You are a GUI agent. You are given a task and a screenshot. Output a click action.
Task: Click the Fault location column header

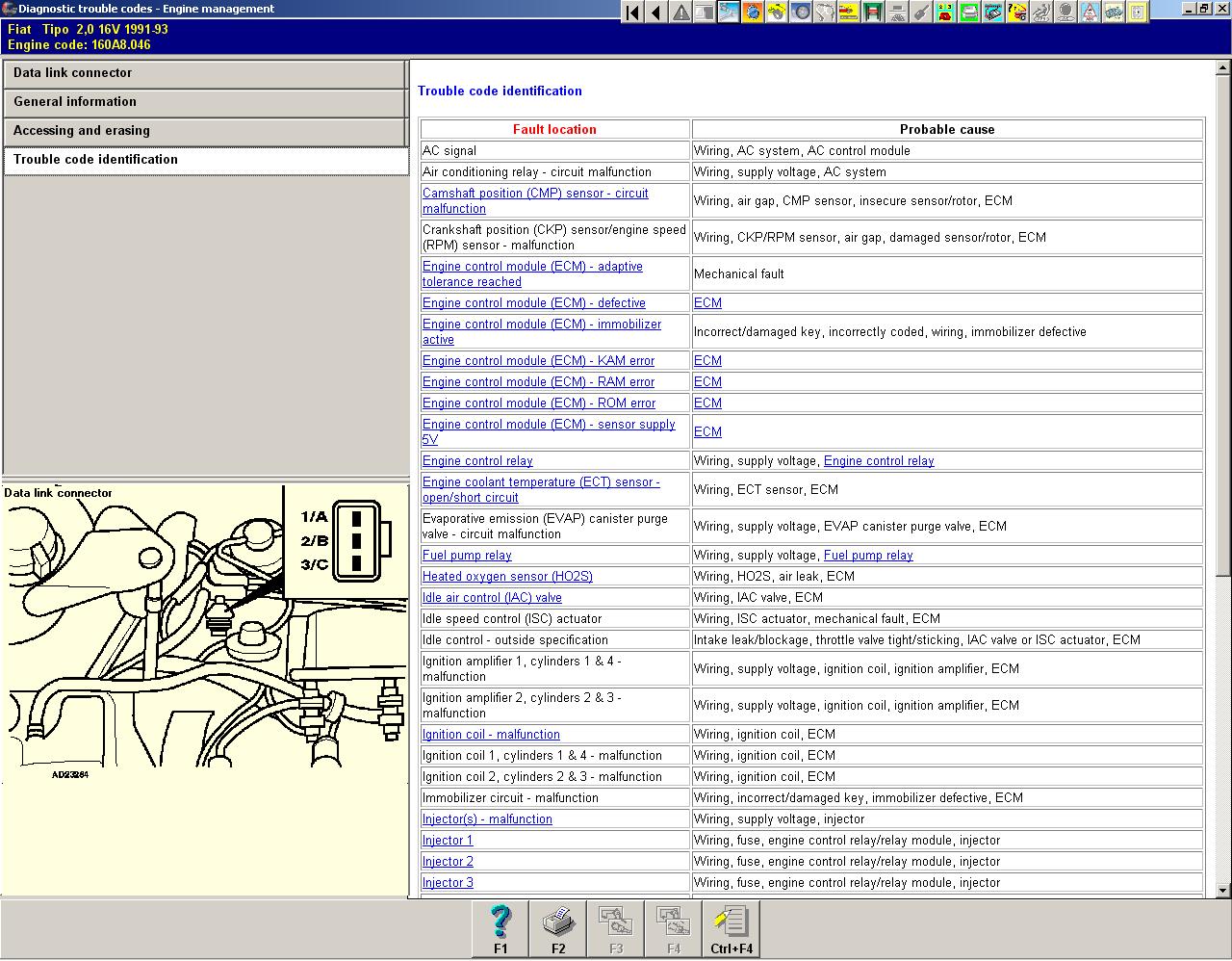[x=554, y=129]
